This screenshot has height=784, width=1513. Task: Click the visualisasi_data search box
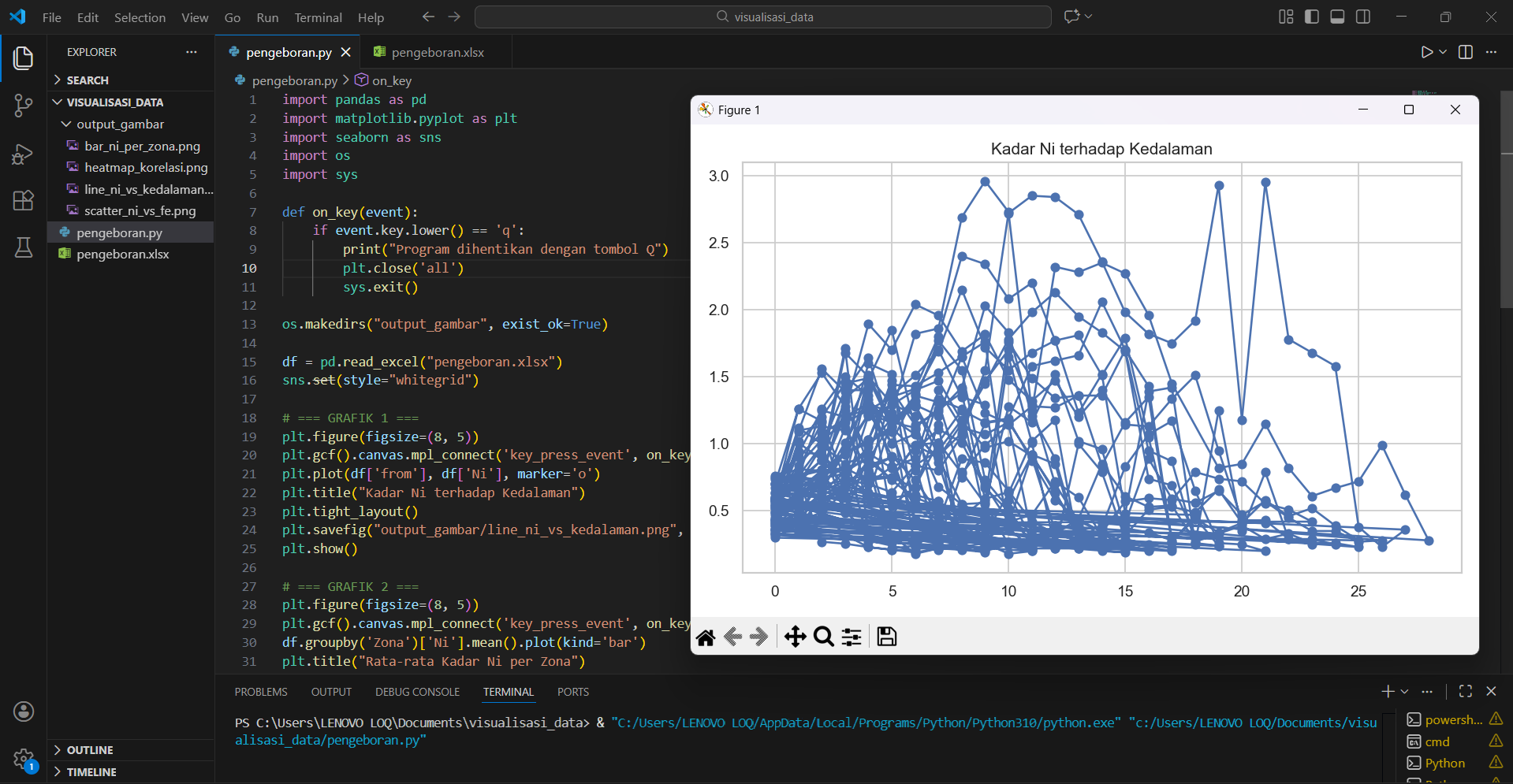[763, 17]
